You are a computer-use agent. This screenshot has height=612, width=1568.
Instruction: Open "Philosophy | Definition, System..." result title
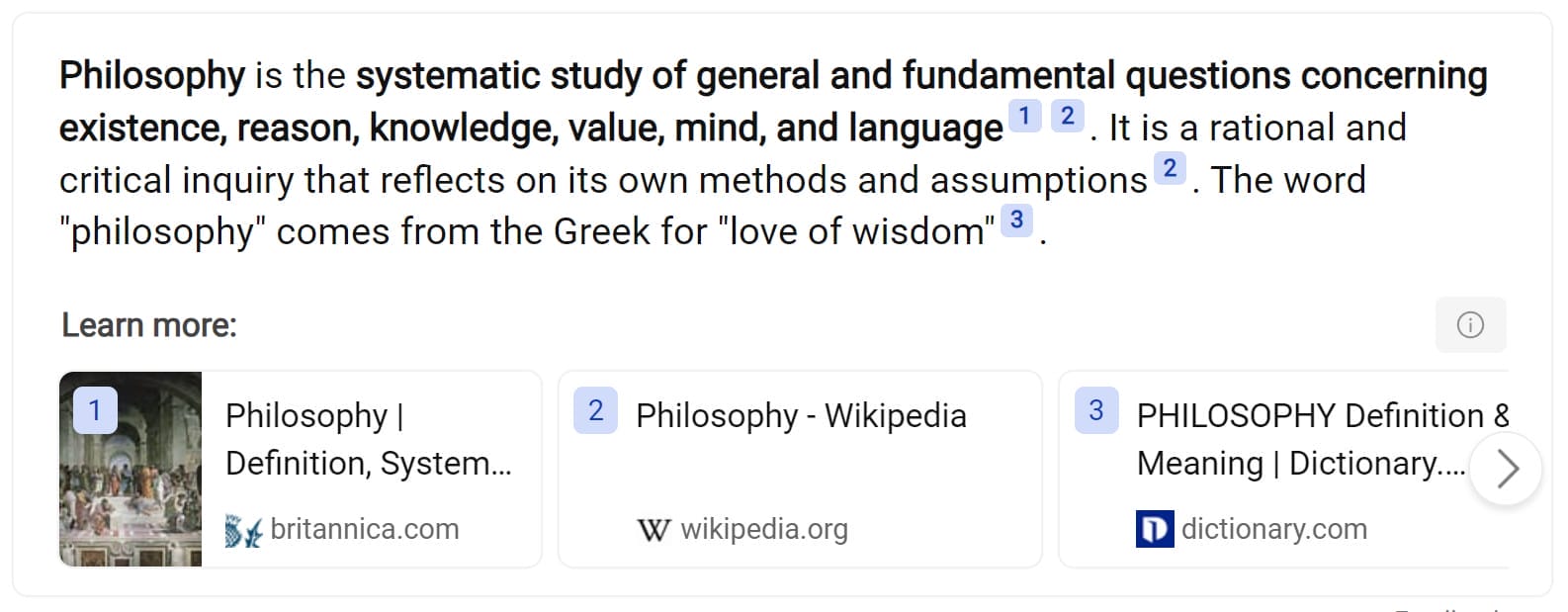click(x=368, y=439)
